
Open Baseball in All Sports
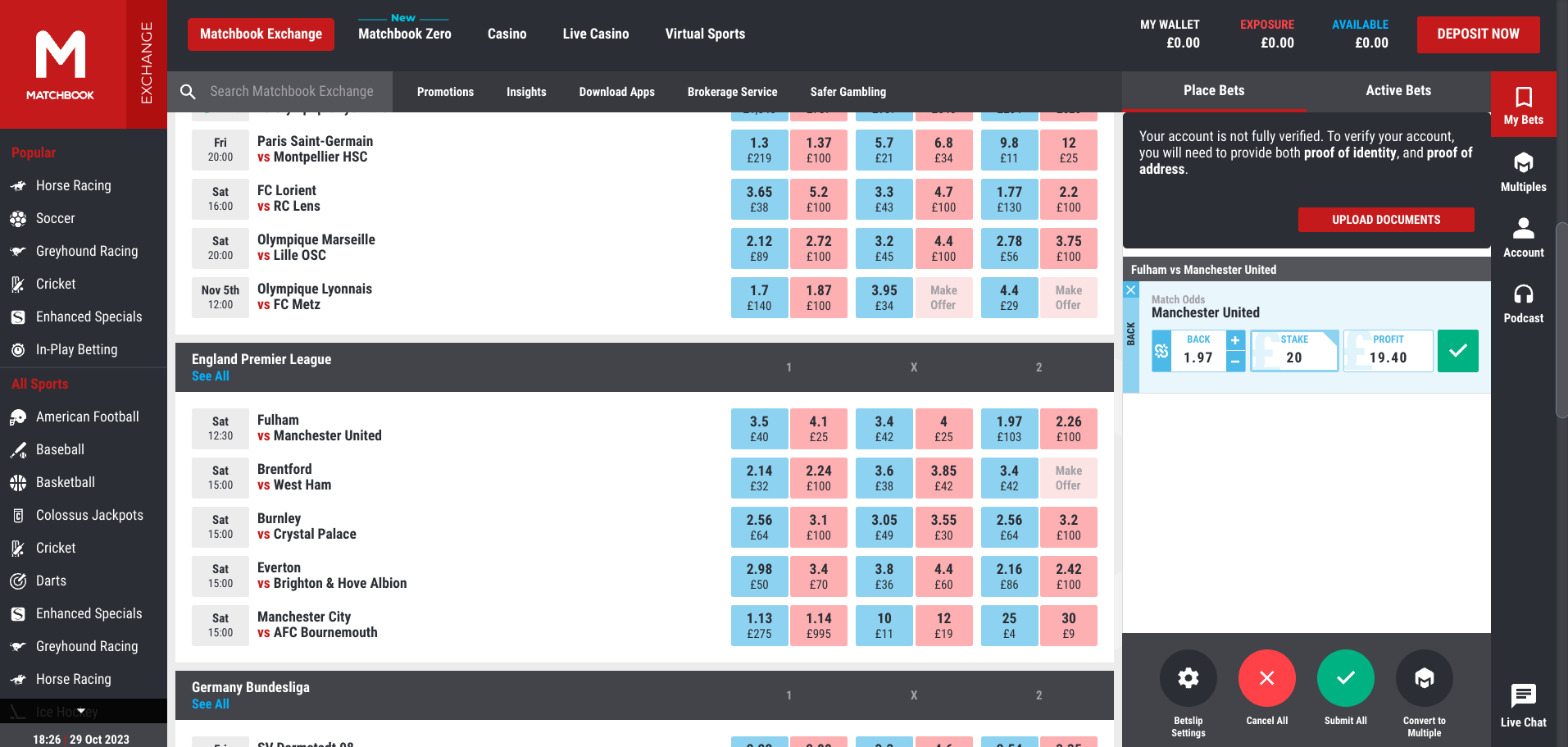coord(60,450)
